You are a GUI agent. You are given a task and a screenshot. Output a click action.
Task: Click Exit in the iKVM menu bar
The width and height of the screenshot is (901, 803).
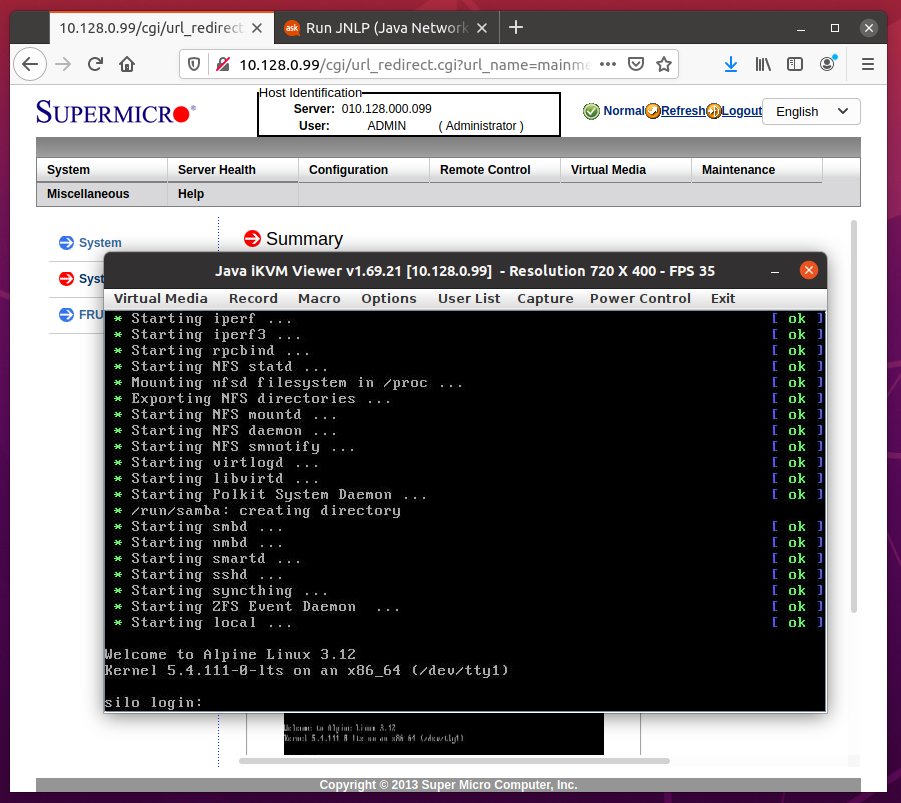[x=723, y=298]
